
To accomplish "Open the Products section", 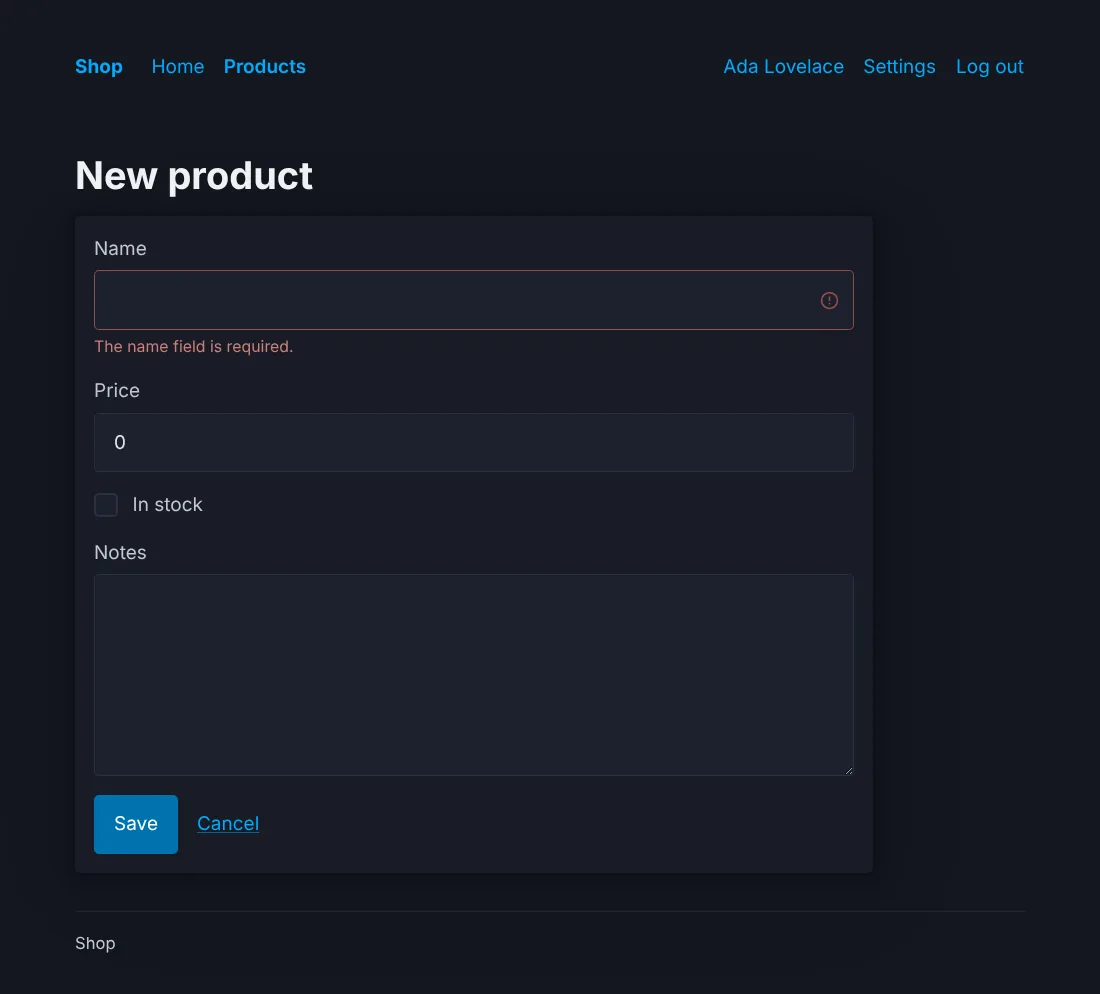I will [x=264, y=67].
